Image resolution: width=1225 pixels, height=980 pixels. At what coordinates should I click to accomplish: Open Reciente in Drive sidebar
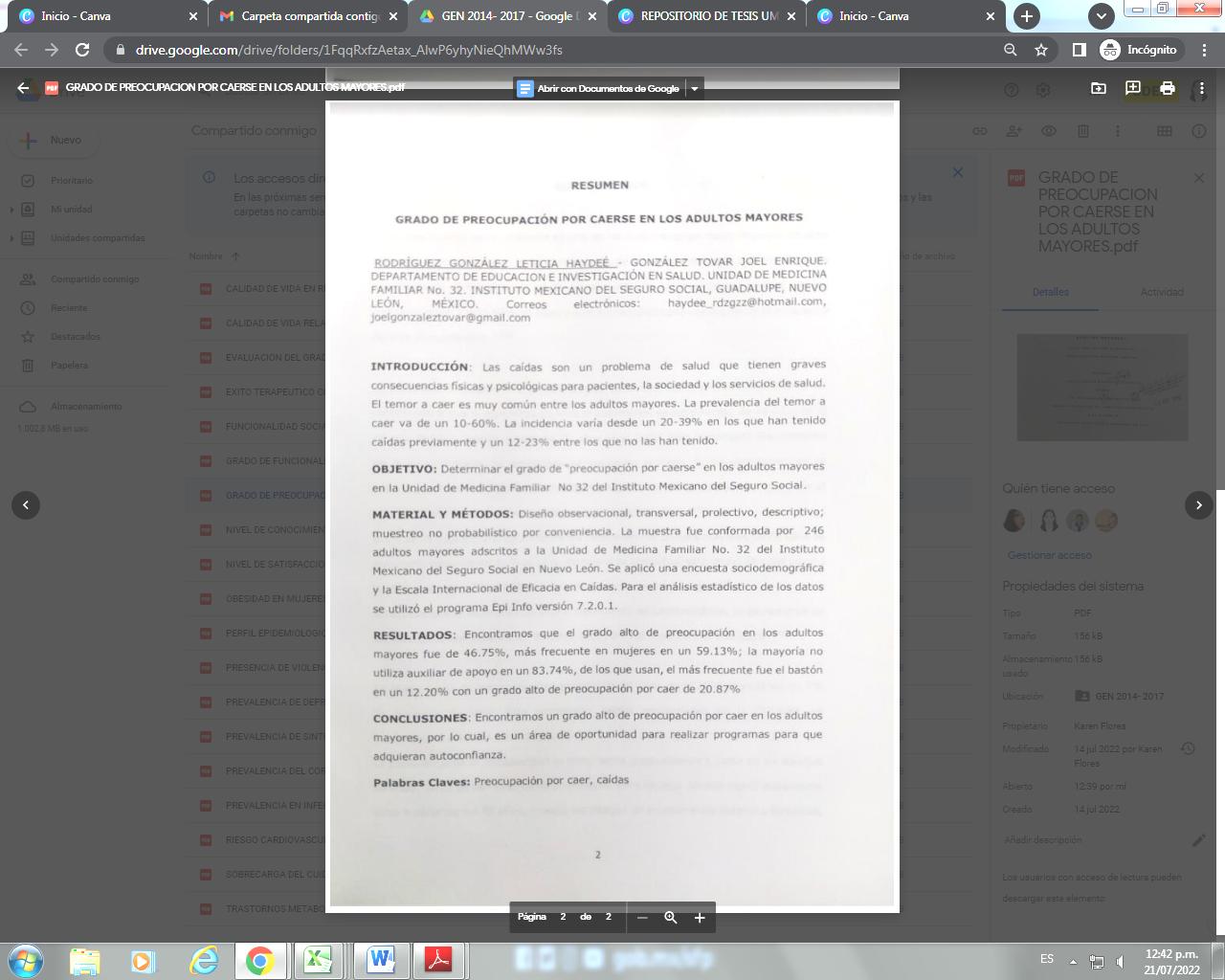69,308
